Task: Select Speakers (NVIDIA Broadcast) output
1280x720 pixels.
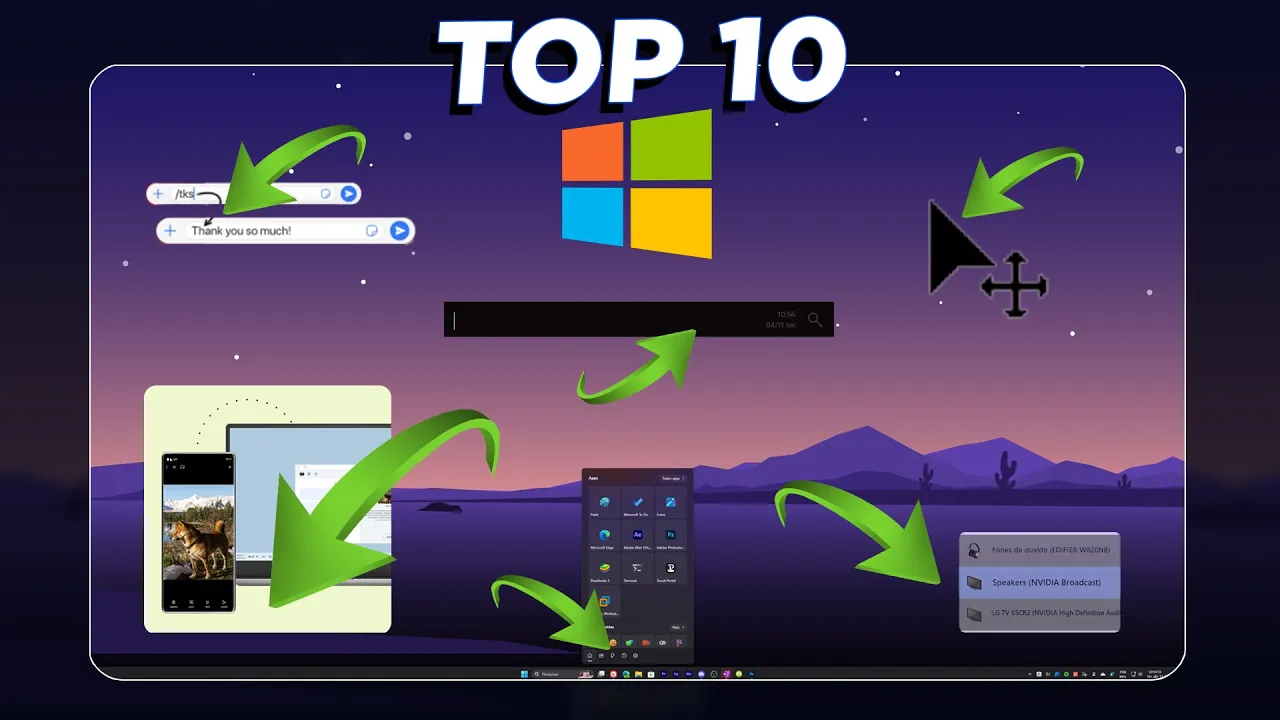Action: (x=1039, y=582)
